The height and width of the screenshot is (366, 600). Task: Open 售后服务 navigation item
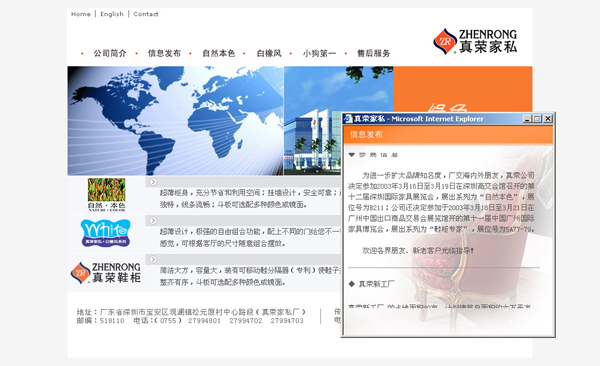pos(373,53)
